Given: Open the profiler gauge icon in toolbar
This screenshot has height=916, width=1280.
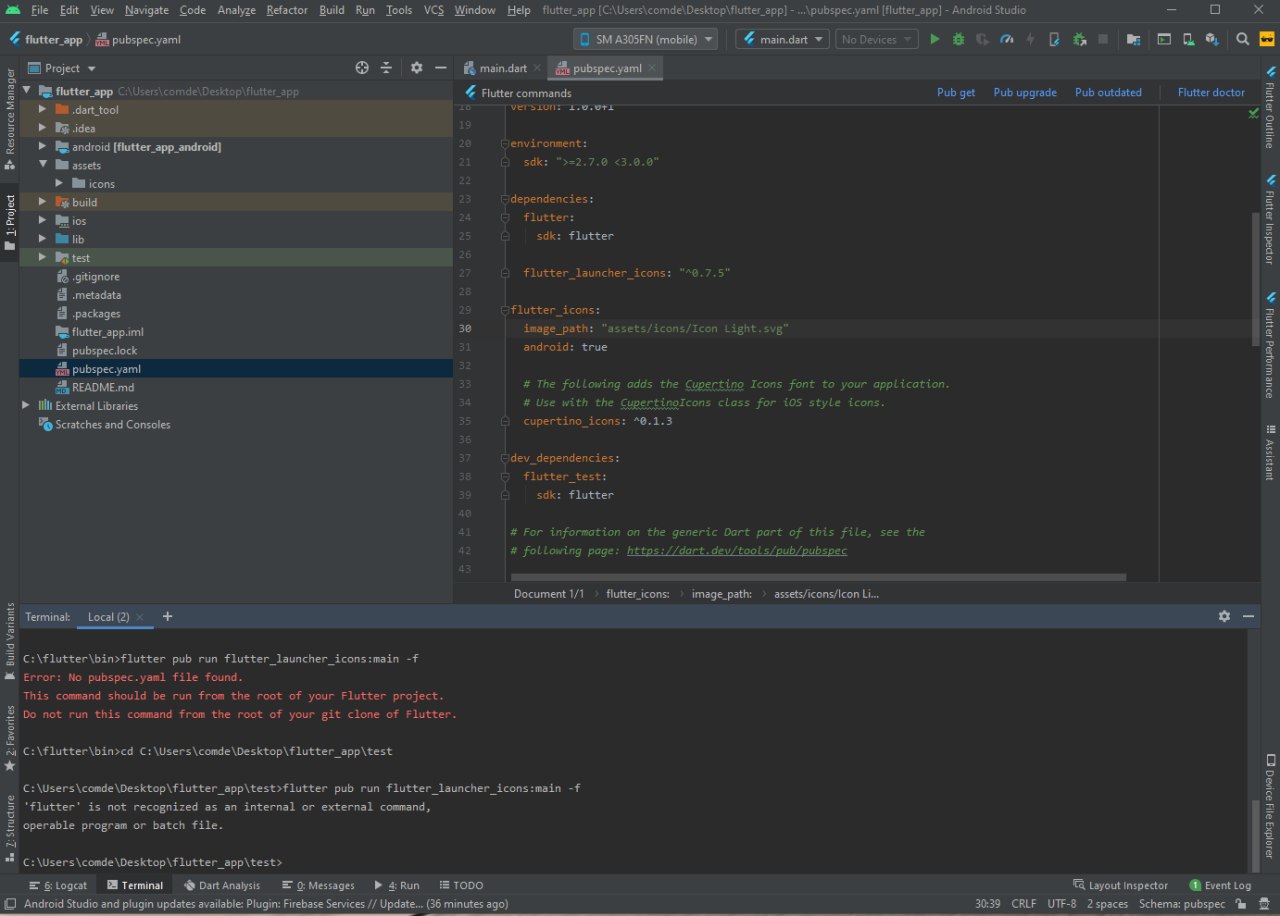Looking at the screenshot, I should (x=1007, y=40).
